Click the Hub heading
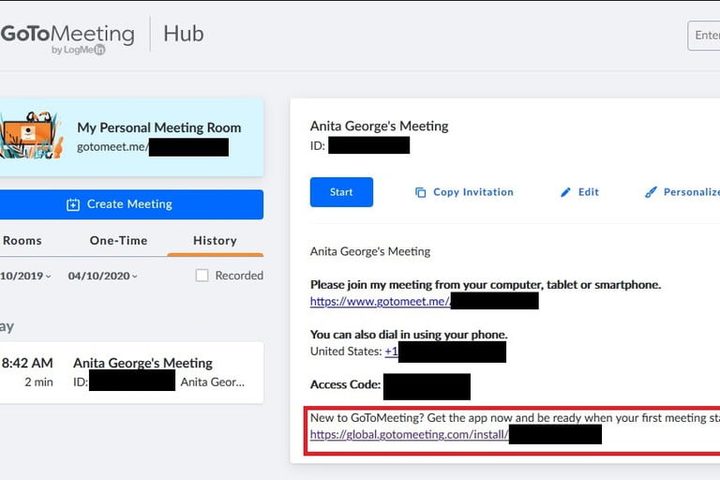Viewport: 720px width, 480px height. 184,34
